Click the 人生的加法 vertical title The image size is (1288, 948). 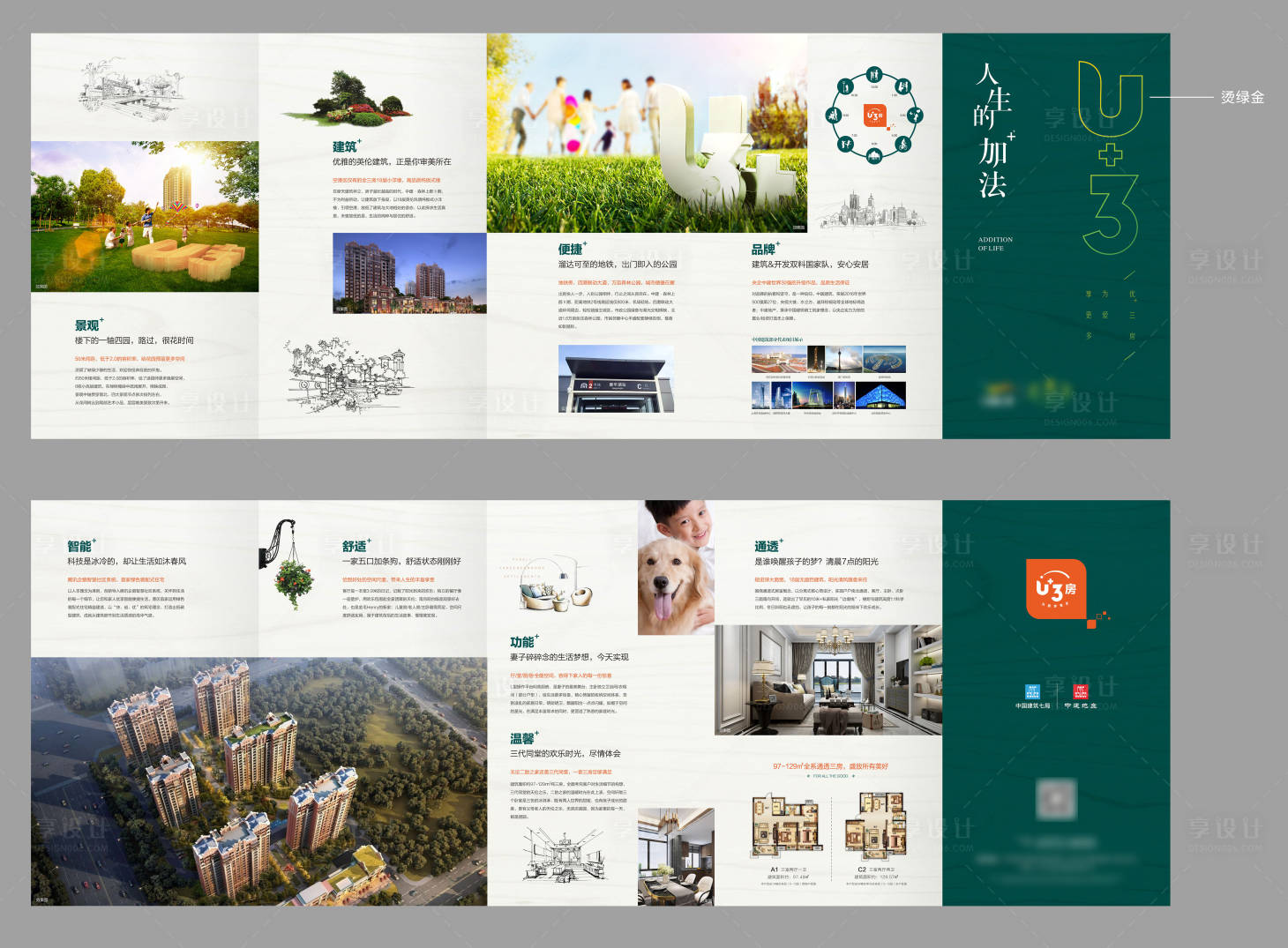pos(992,131)
